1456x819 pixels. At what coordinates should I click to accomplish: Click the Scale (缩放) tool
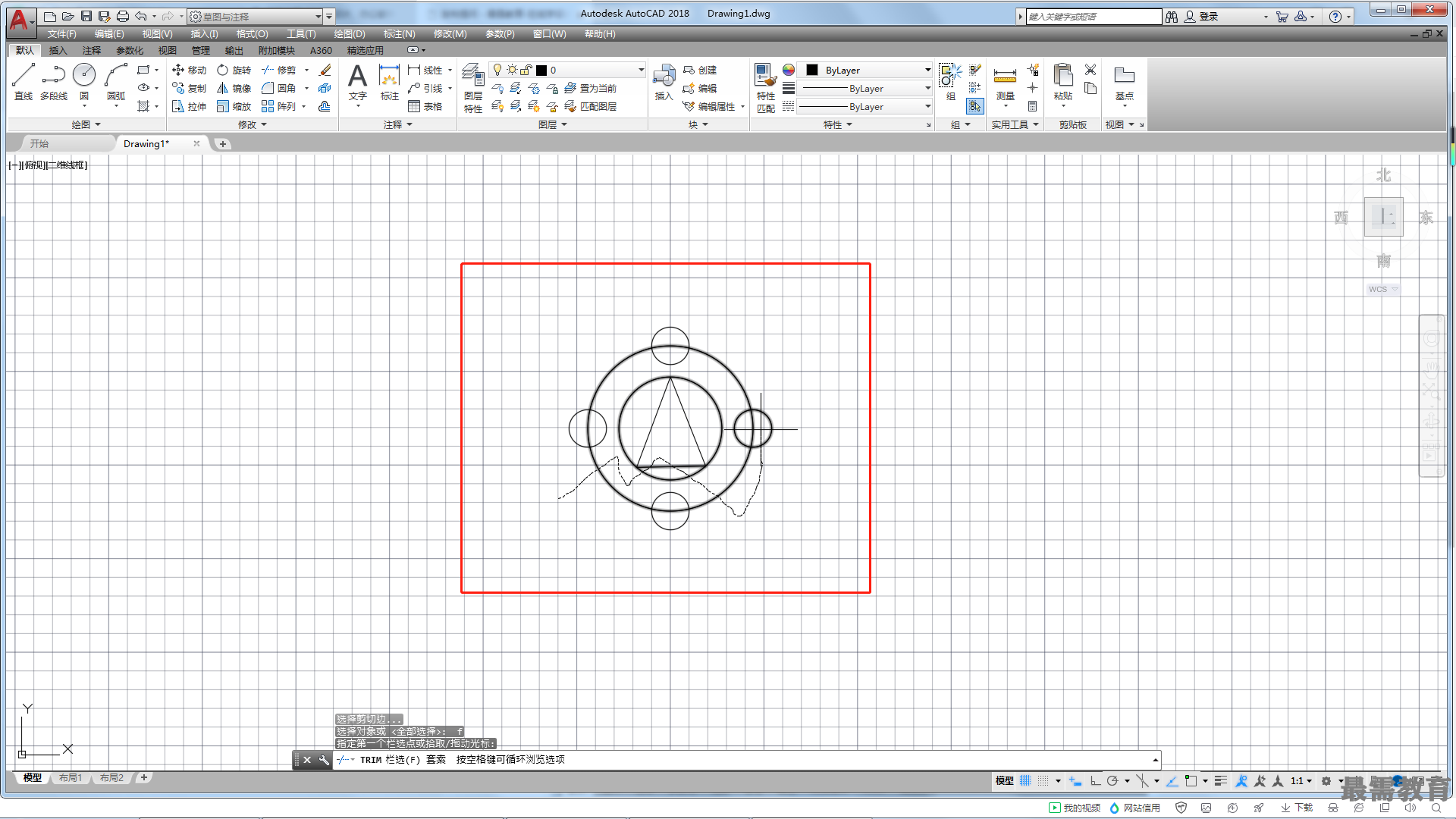click(234, 106)
